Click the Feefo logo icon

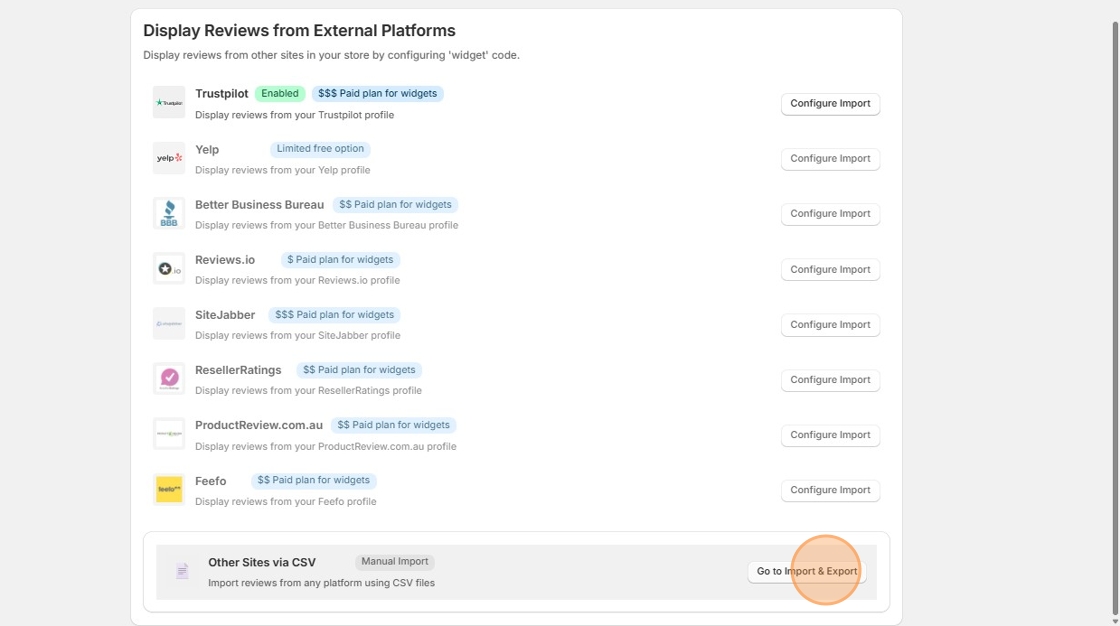click(169, 490)
